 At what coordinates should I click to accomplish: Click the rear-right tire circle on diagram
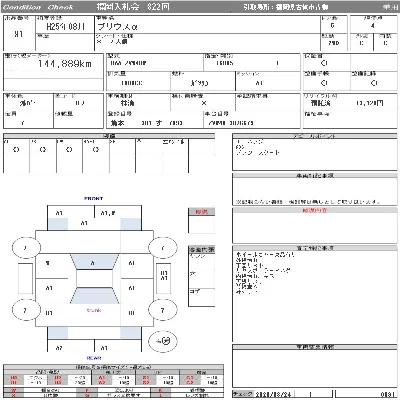click(x=162, y=310)
